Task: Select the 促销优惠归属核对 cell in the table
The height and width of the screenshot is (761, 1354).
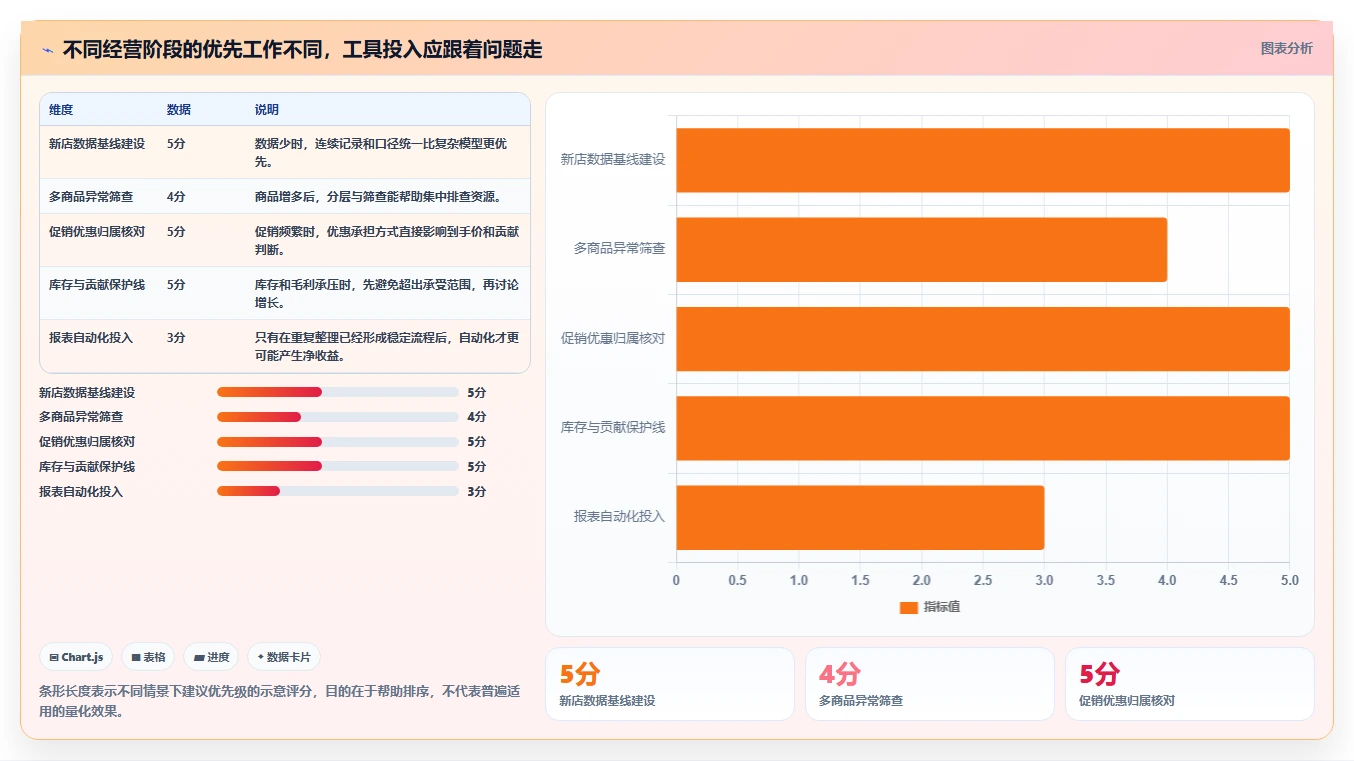Action: [97, 232]
